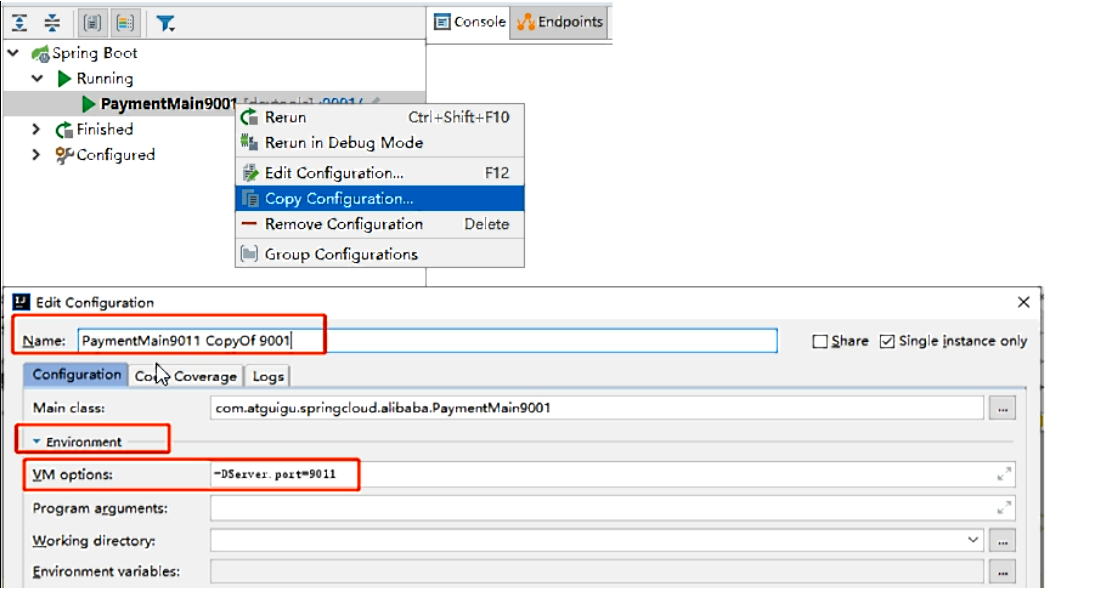Screen dimensions: 1111x593
Task: Switch to the Console tab
Action: click(x=469, y=22)
